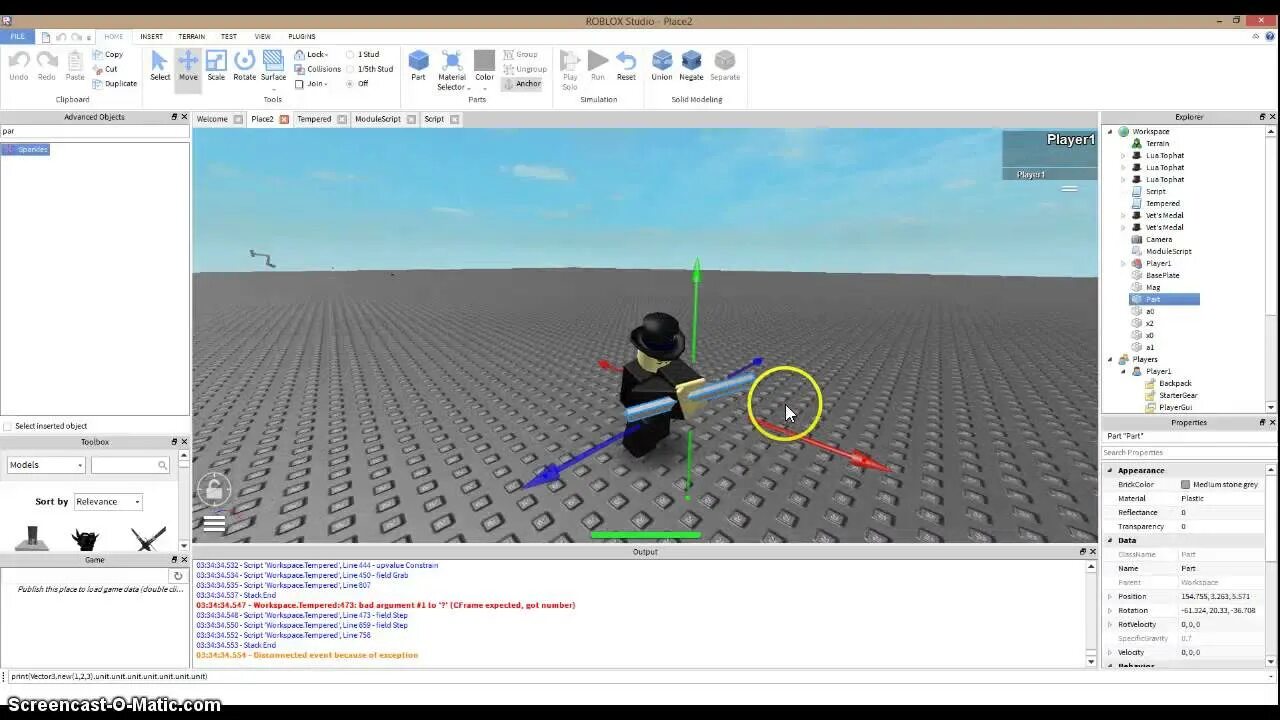Switch to the Tempered script tab

(x=314, y=119)
